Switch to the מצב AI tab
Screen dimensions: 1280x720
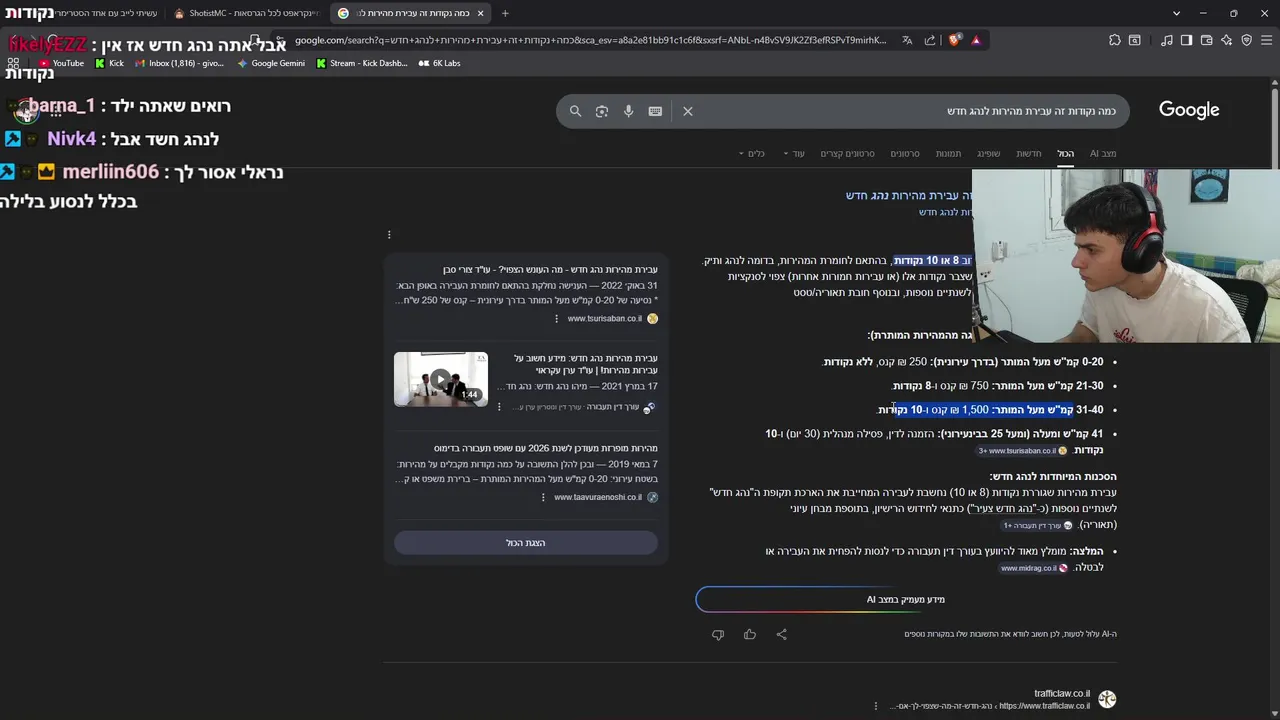pyautogui.click(x=1103, y=153)
